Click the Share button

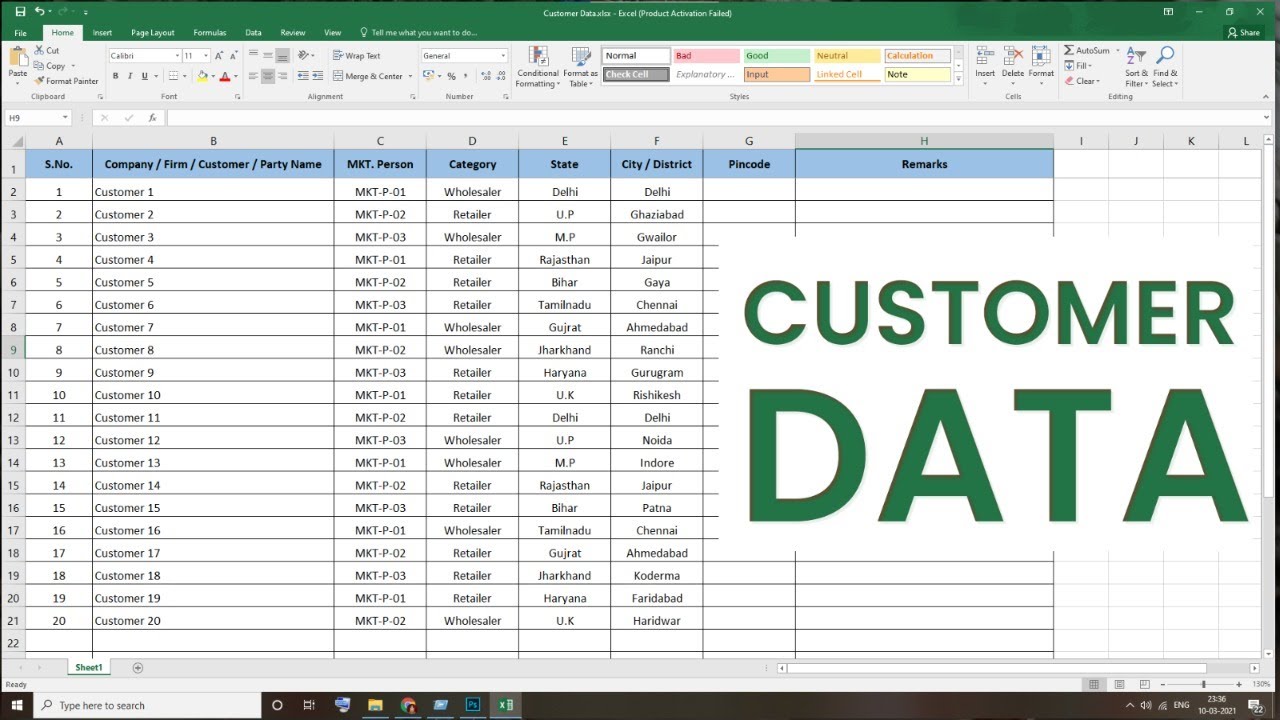tap(1245, 32)
